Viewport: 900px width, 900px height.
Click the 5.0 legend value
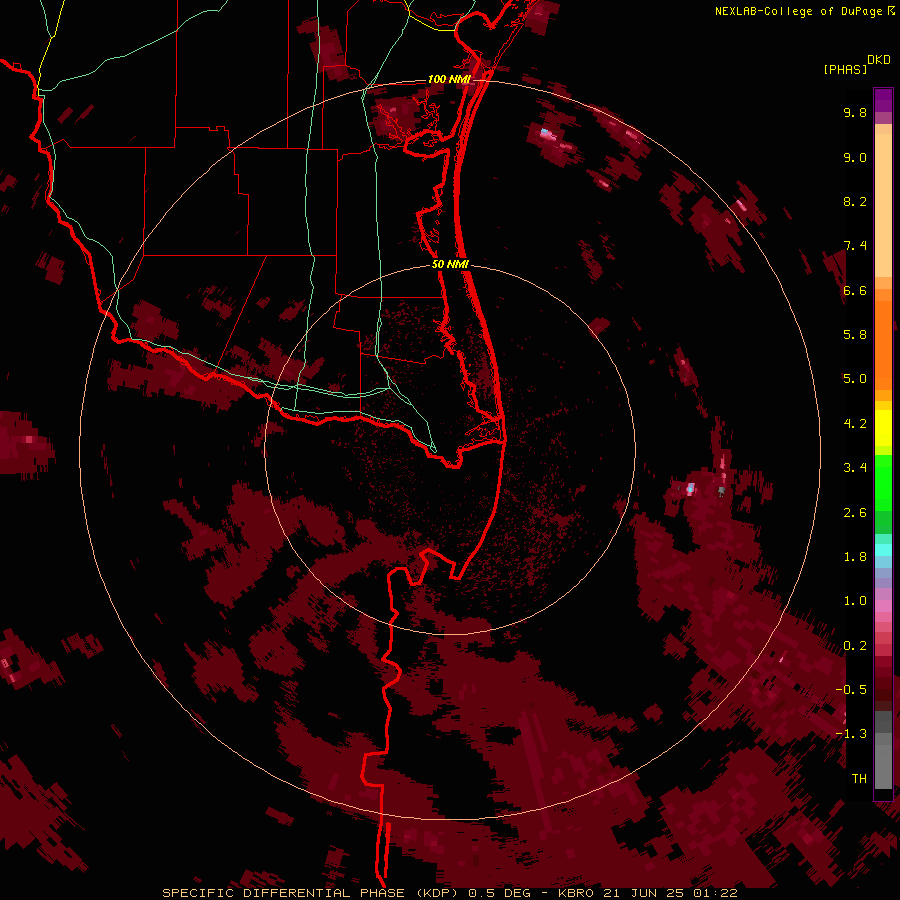(x=855, y=379)
